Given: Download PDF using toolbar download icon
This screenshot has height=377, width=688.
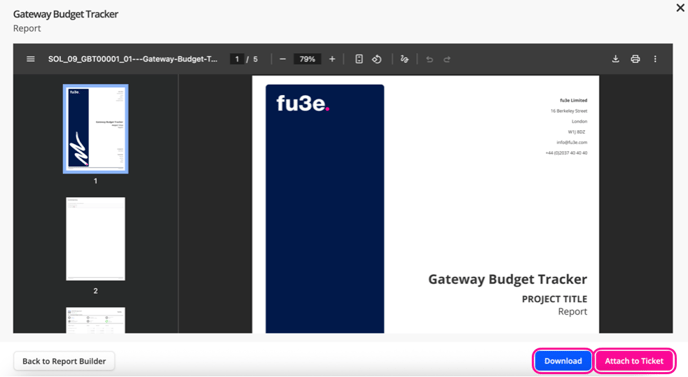Looking at the screenshot, I should [616, 59].
